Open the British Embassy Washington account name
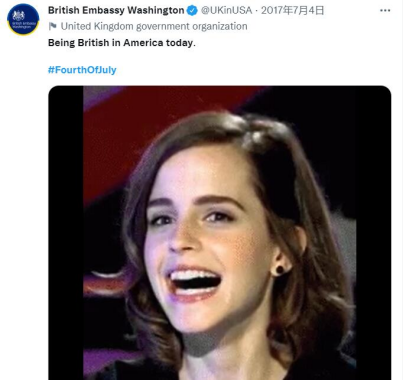This screenshot has width=404, height=380. (116, 10)
